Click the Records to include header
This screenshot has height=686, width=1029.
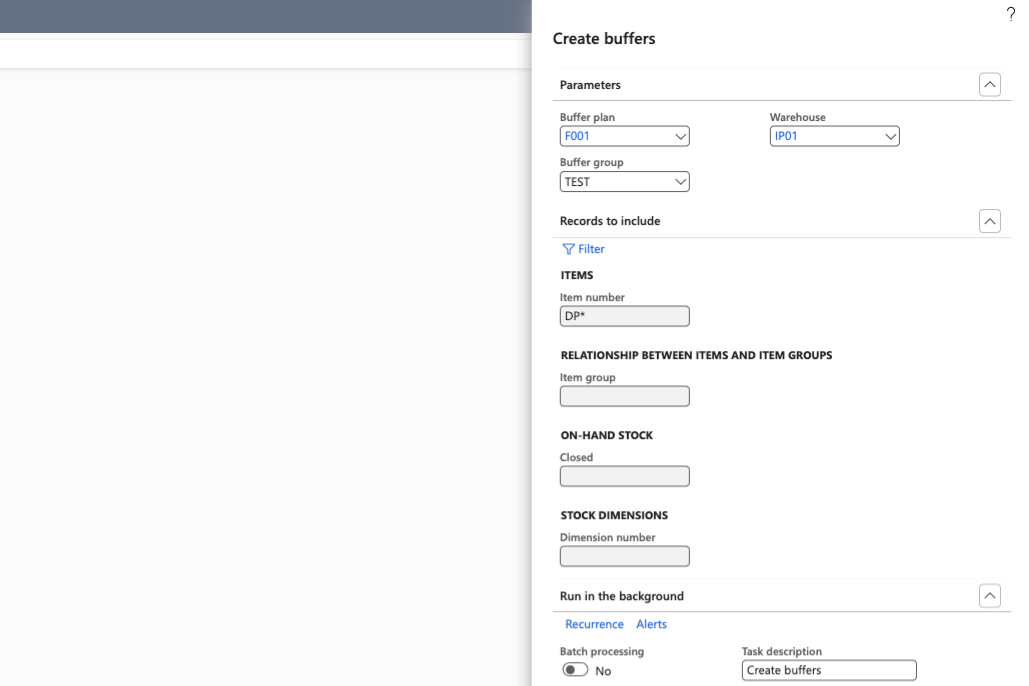(610, 221)
